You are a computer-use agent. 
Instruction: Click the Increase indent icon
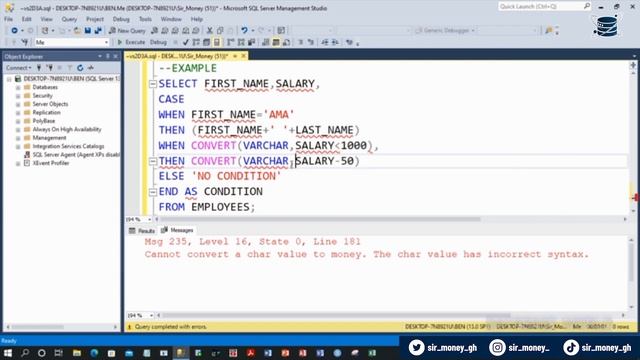tap(335, 42)
